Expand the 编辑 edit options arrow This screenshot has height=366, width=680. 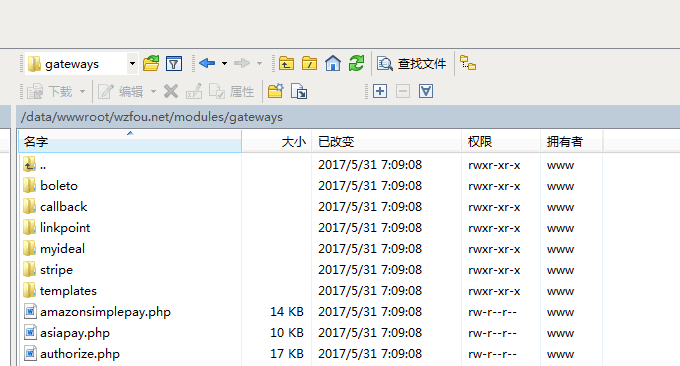[x=153, y=92]
